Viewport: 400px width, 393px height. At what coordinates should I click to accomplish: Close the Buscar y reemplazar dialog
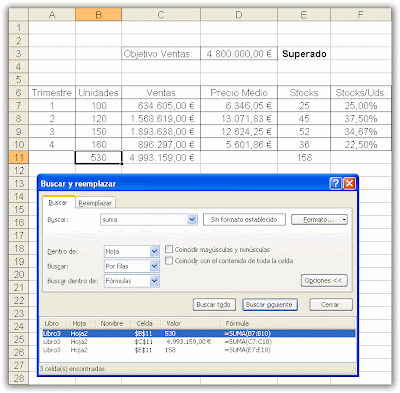coord(349,183)
